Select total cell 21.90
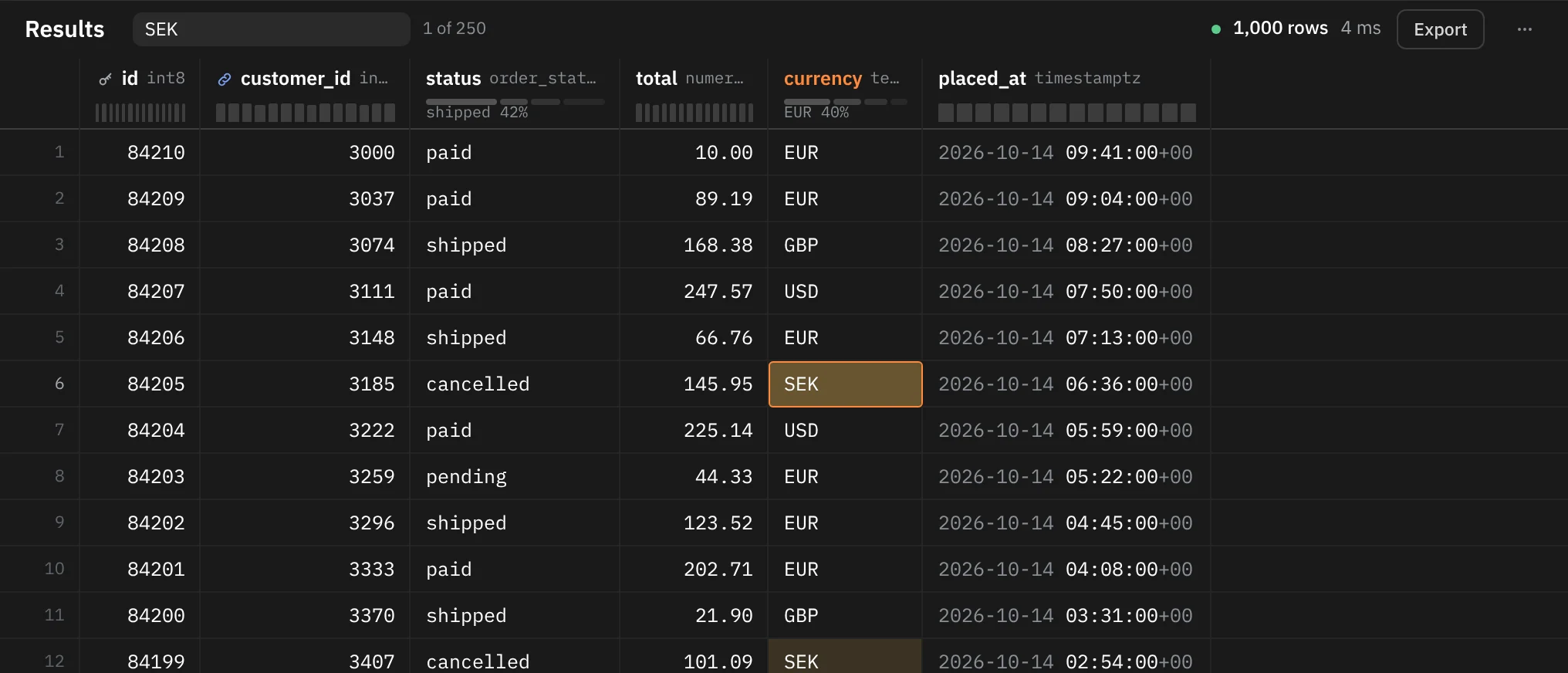The width and height of the screenshot is (1568, 673). coord(694,616)
